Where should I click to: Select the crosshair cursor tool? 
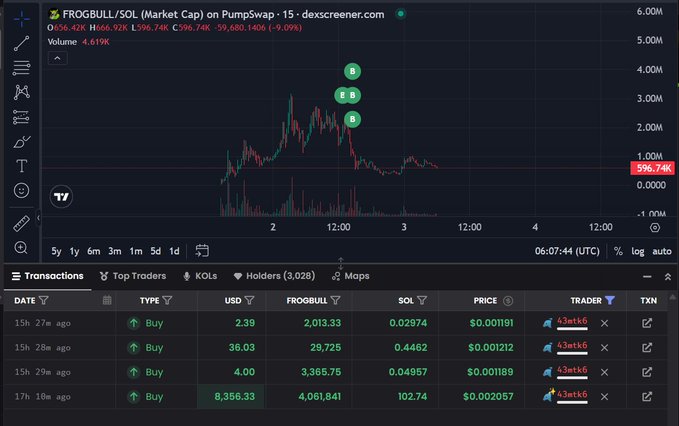(21, 19)
